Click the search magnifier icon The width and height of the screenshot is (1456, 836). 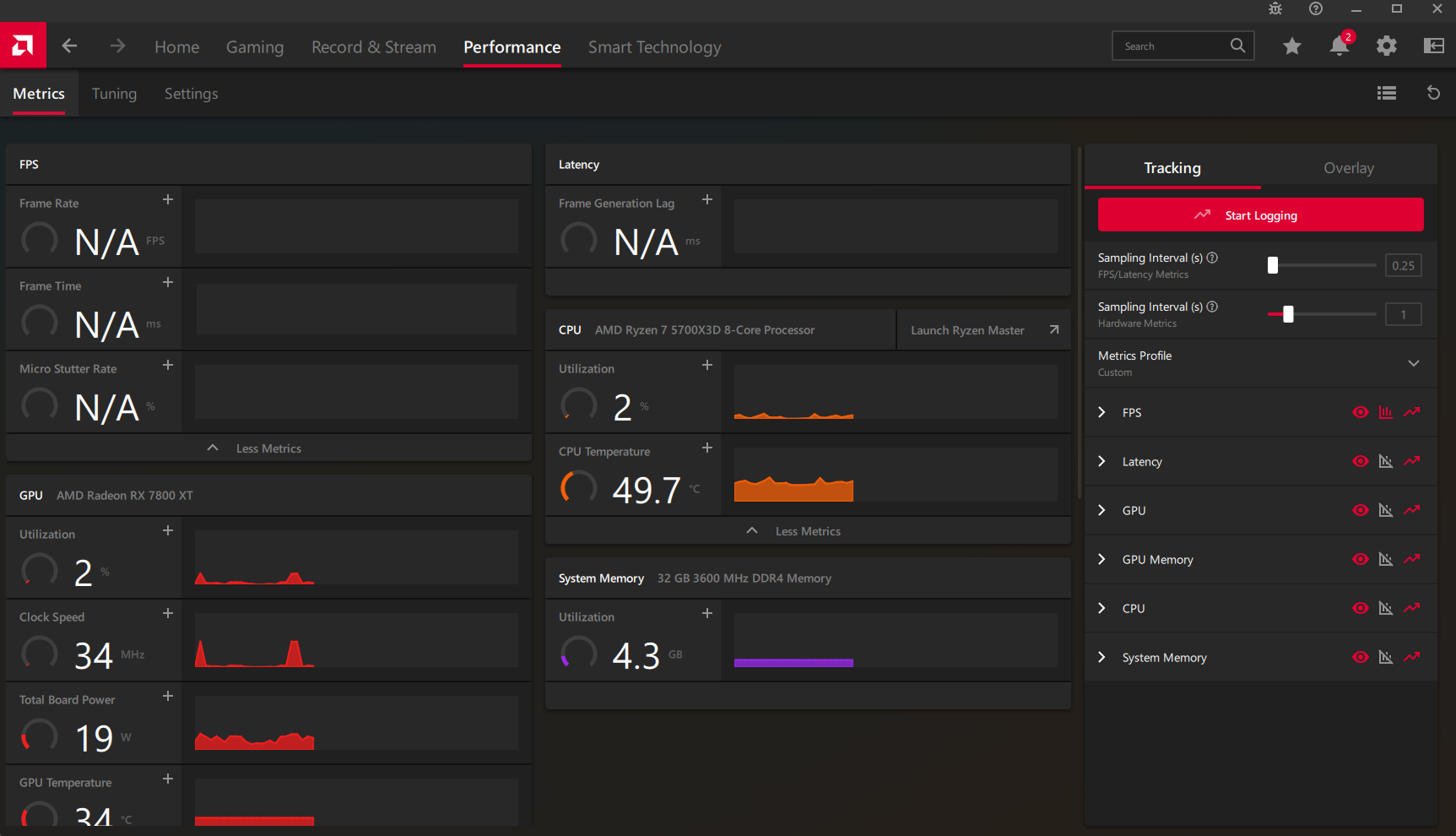click(1237, 46)
